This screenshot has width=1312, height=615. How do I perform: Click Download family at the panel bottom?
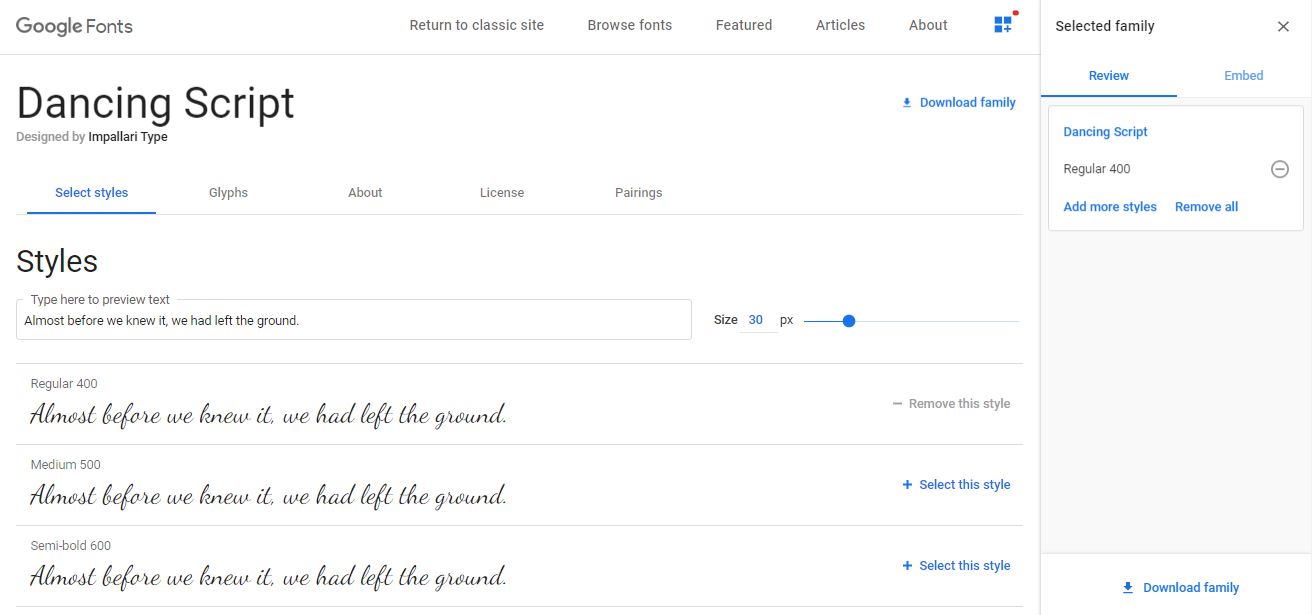point(1180,587)
